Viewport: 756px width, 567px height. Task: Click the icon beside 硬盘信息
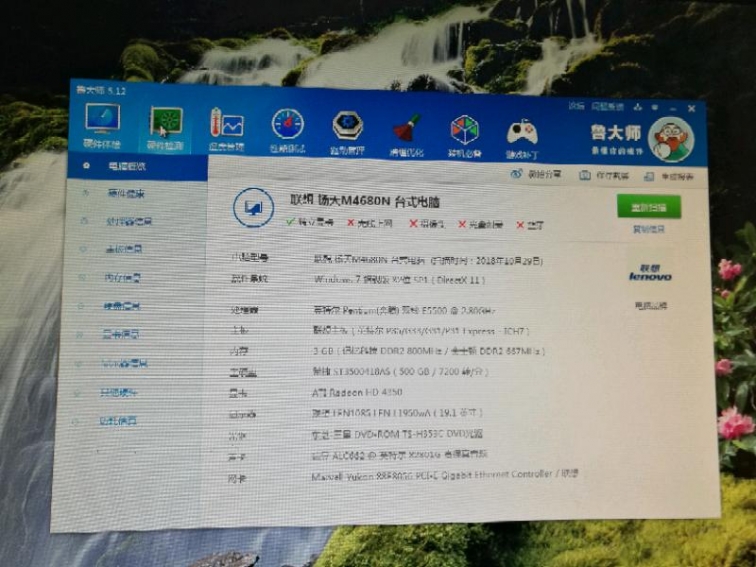click(81, 306)
